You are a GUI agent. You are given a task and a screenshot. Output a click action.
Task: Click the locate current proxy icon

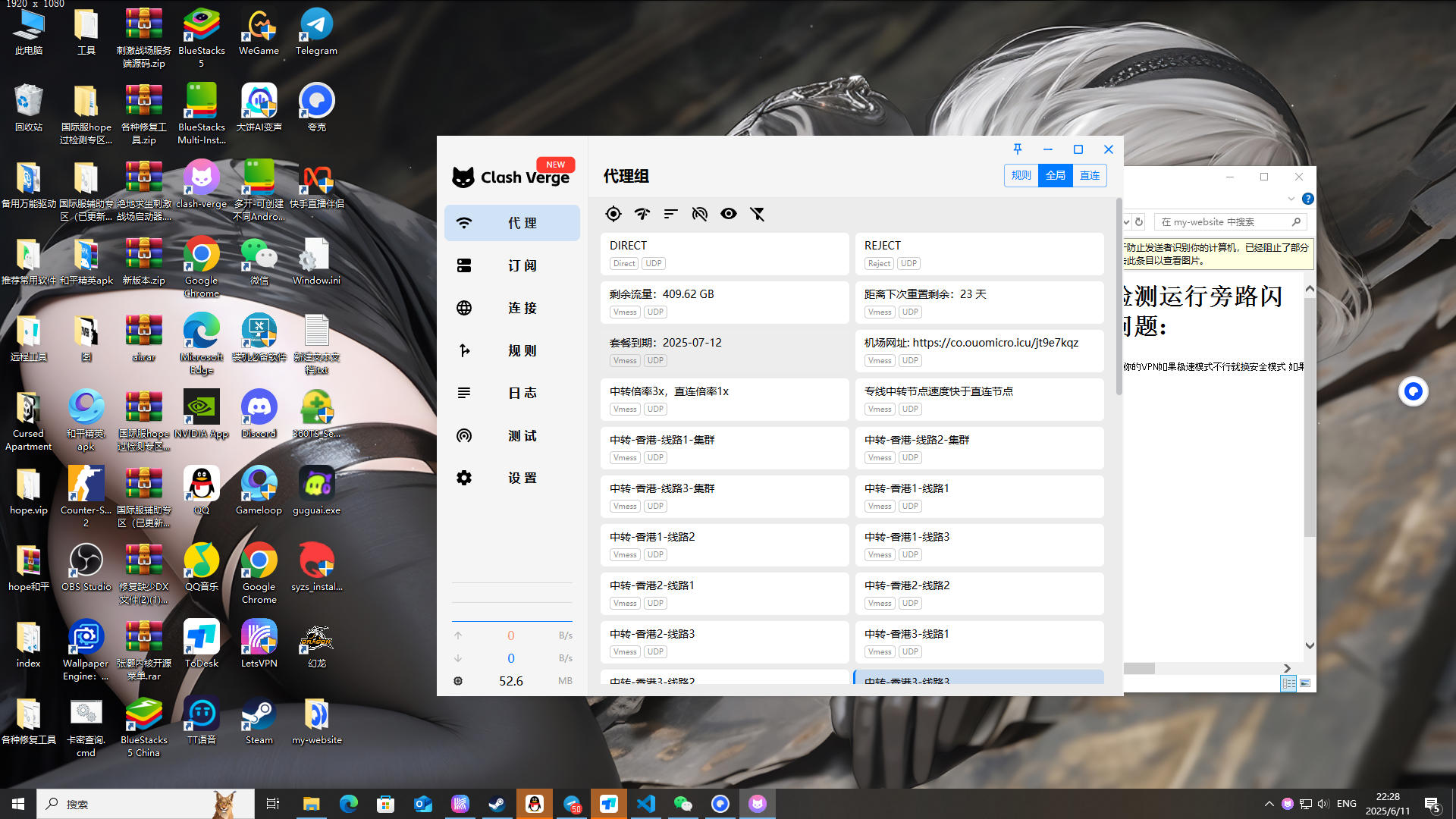point(613,214)
